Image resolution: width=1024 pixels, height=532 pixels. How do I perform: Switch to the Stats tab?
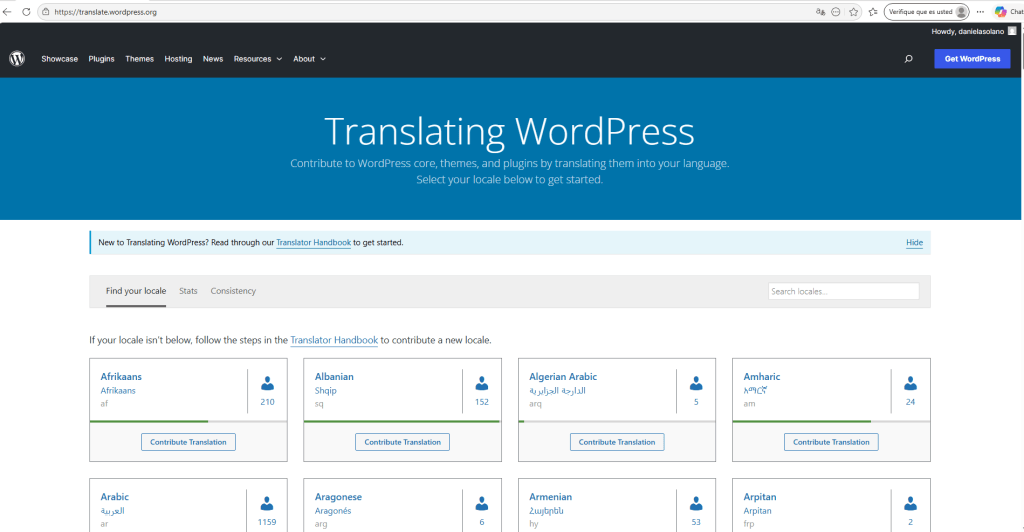pyautogui.click(x=188, y=291)
